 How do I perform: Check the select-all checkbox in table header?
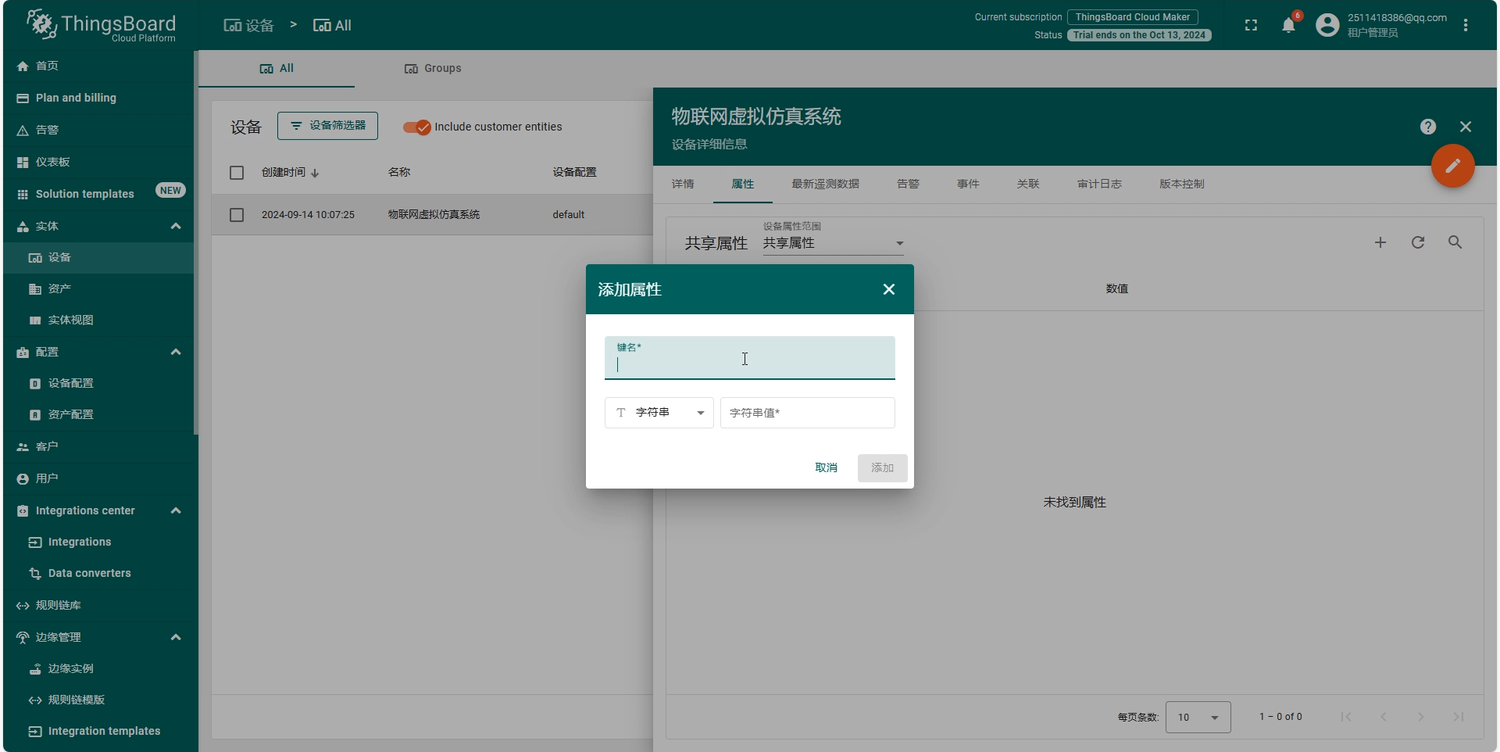click(237, 173)
